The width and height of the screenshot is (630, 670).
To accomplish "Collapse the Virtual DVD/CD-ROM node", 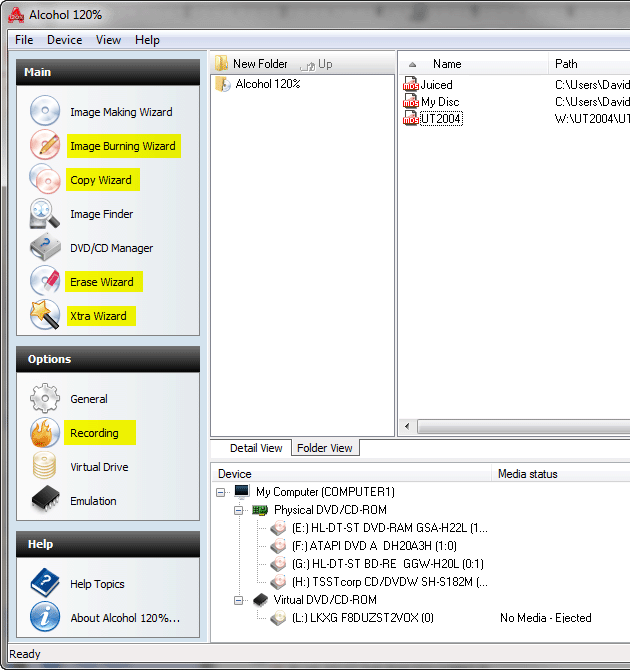I will click(238, 601).
